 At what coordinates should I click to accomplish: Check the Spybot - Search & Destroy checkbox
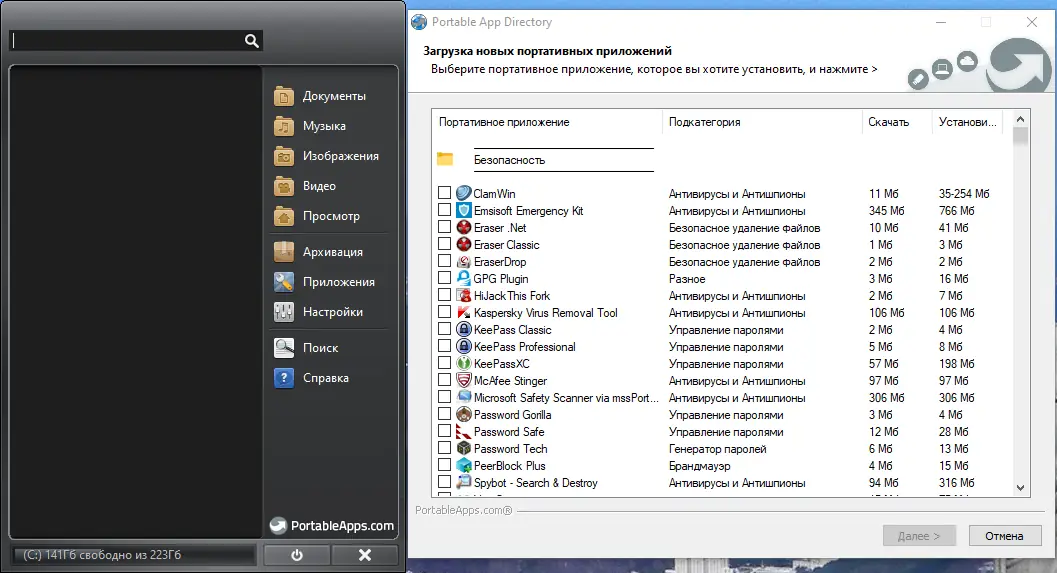444,482
